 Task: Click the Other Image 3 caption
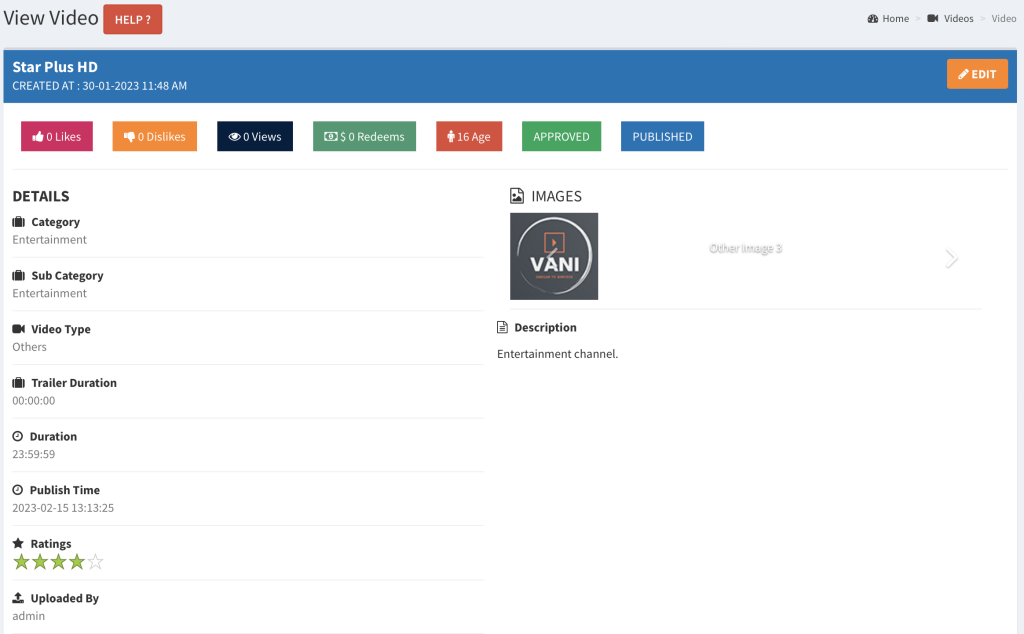(745, 248)
